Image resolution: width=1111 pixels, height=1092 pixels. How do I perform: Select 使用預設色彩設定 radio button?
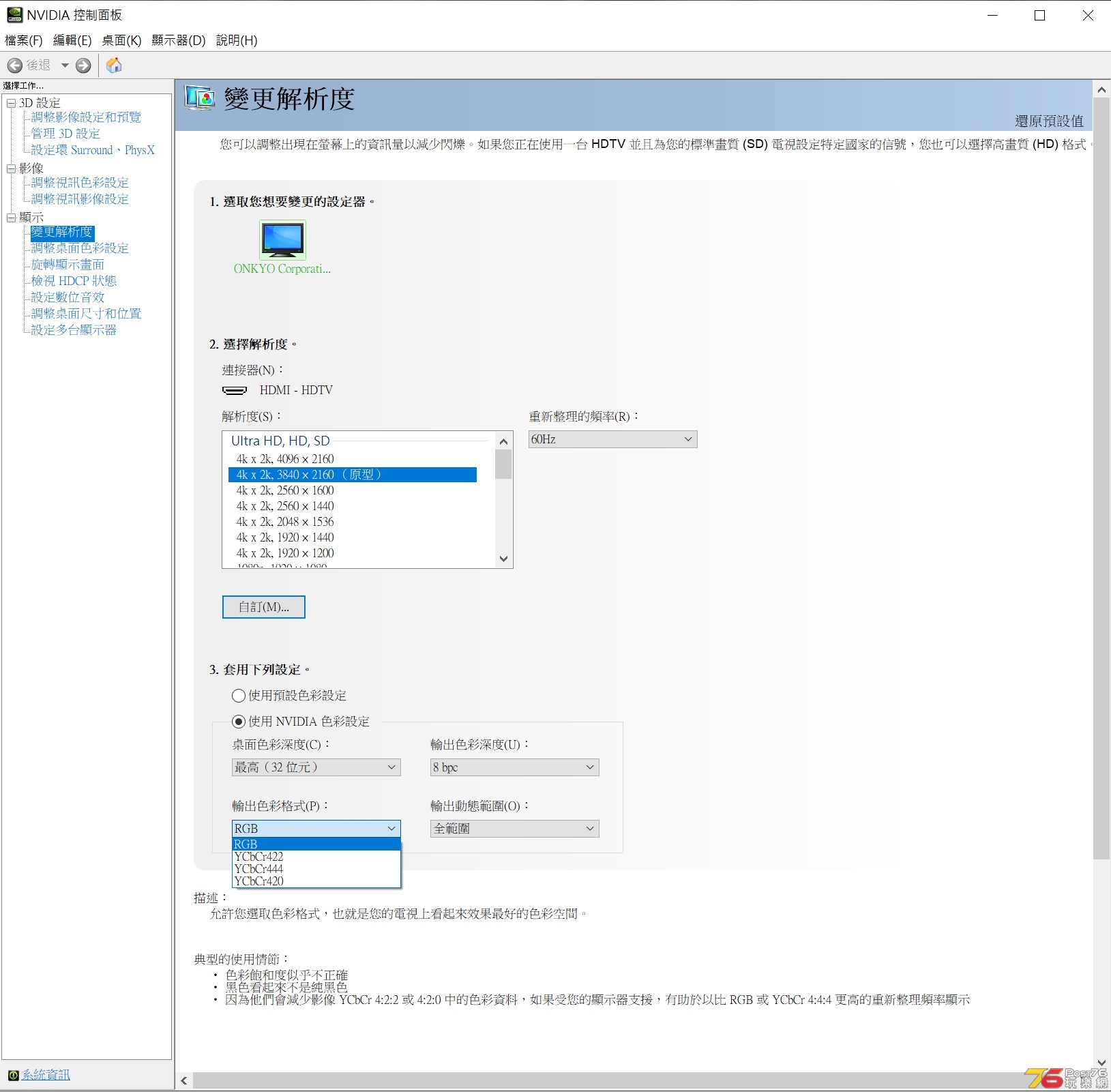239,696
